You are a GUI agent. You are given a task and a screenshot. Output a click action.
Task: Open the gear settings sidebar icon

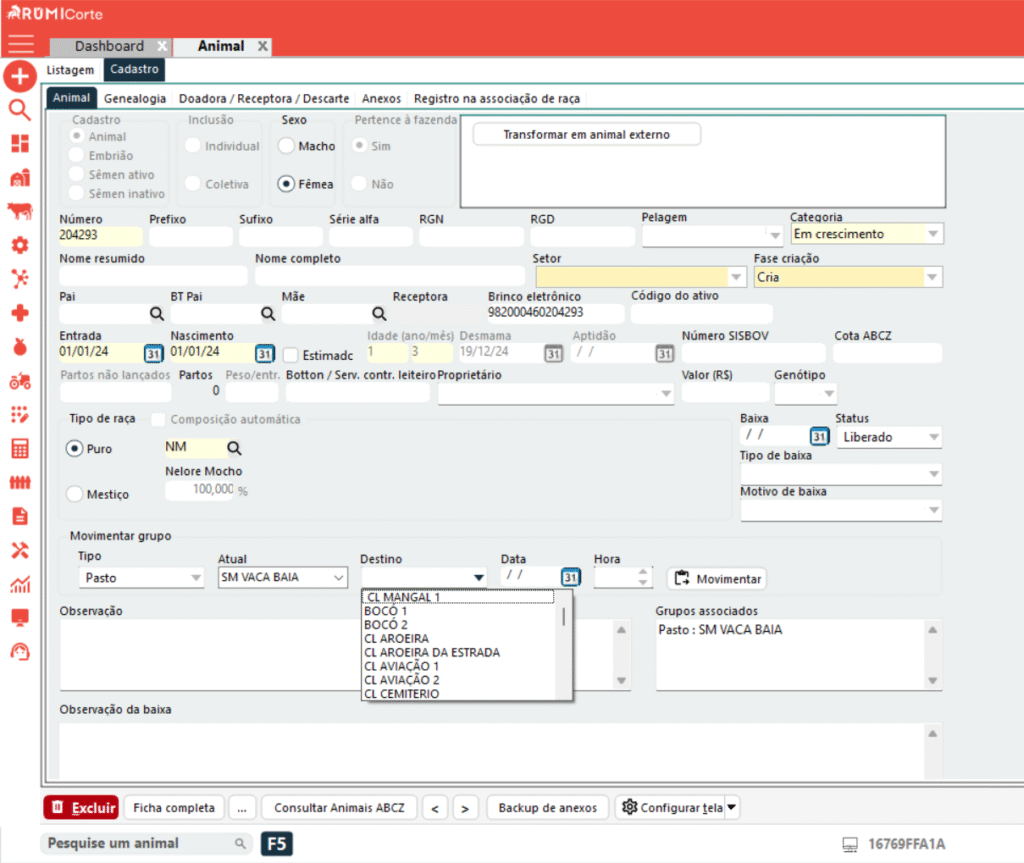[20, 245]
